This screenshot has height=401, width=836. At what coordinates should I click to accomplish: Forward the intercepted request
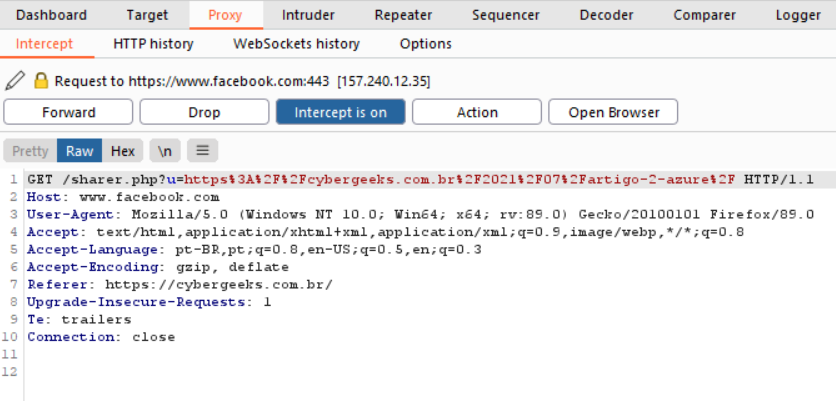[68, 112]
